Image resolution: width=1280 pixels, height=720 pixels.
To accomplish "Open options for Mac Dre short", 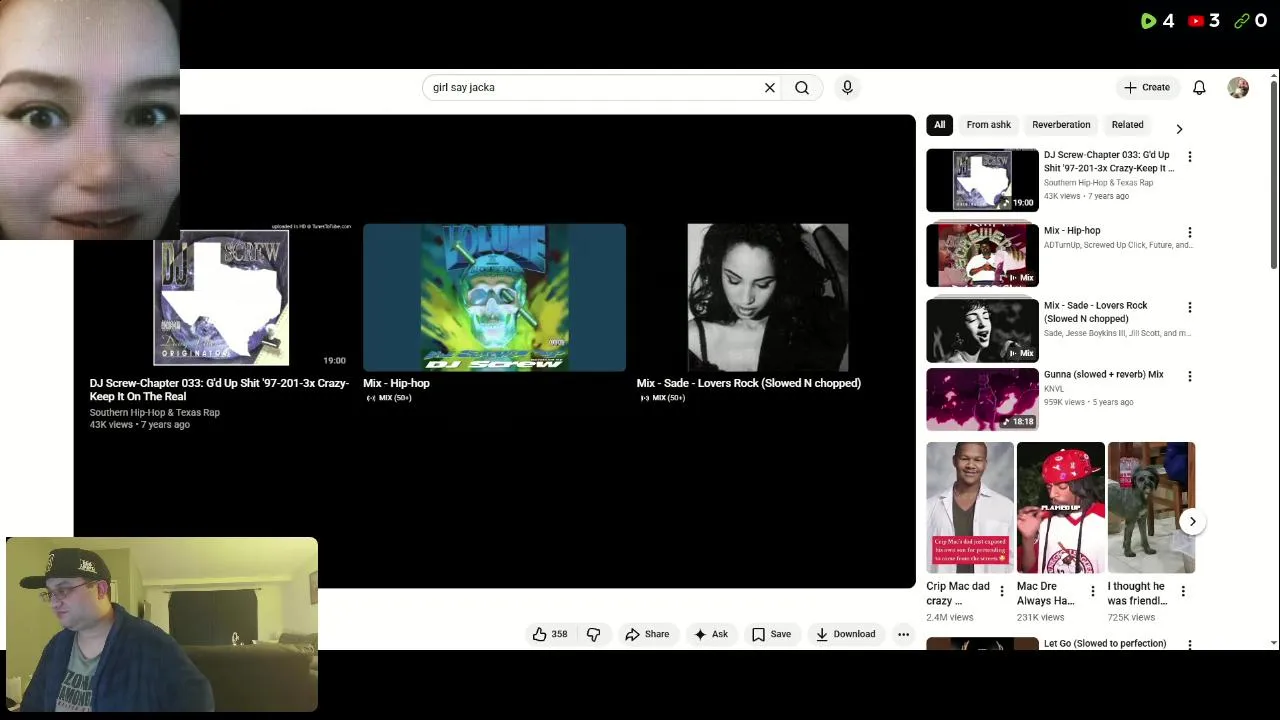I will tap(1092, 591).
